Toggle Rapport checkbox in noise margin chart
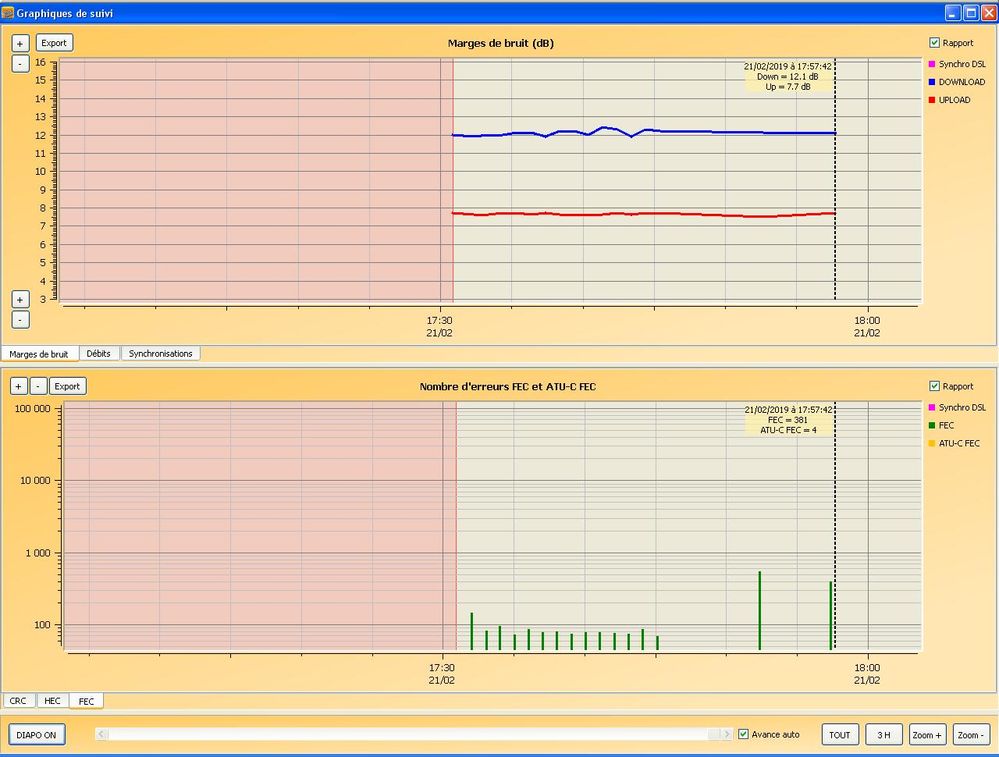Screen dimensions: 999x757 pyautogui.click(x=934, y=43)
